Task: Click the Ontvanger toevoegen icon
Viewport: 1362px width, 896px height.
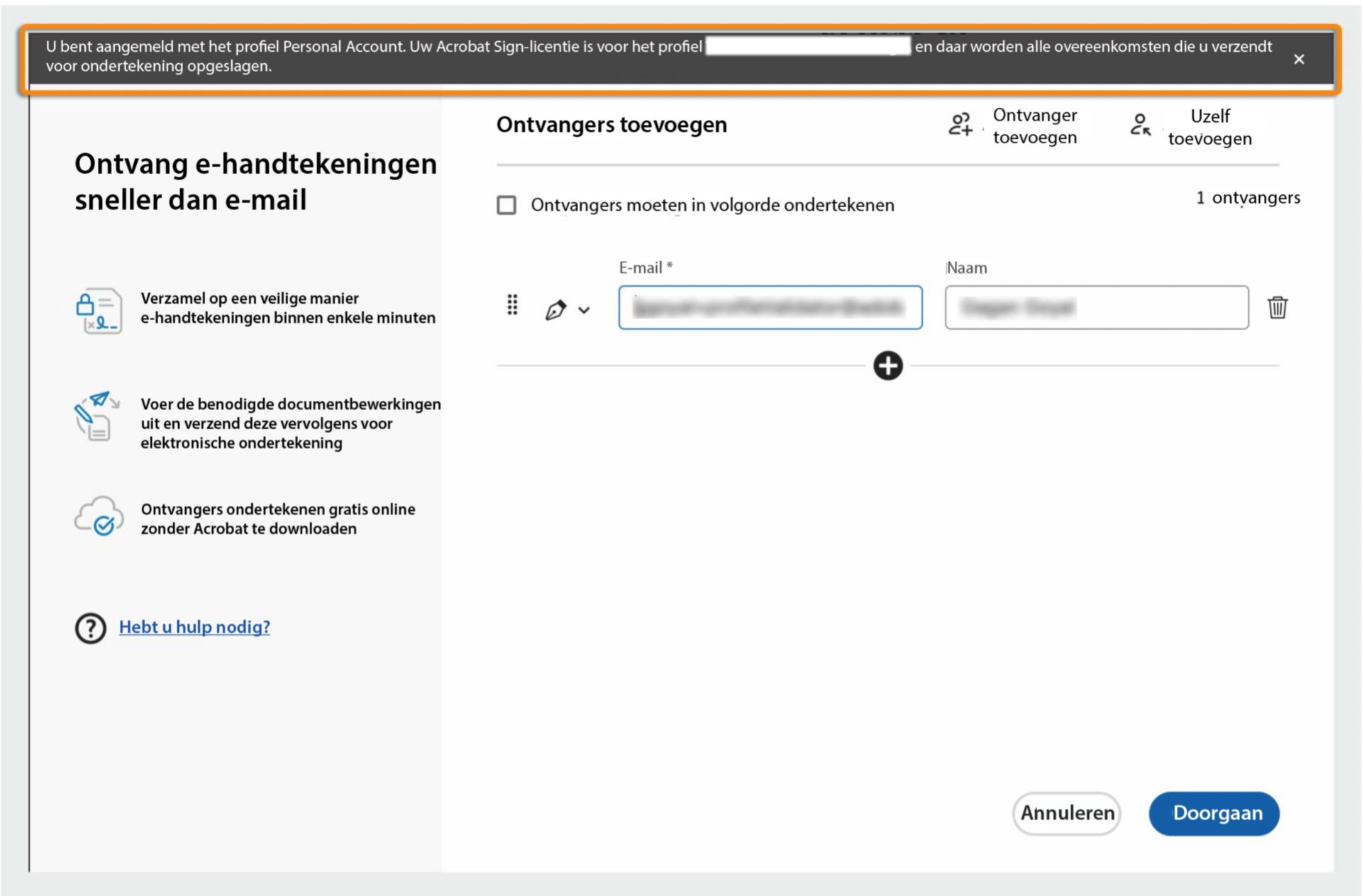Action: (x=962, y=126)
